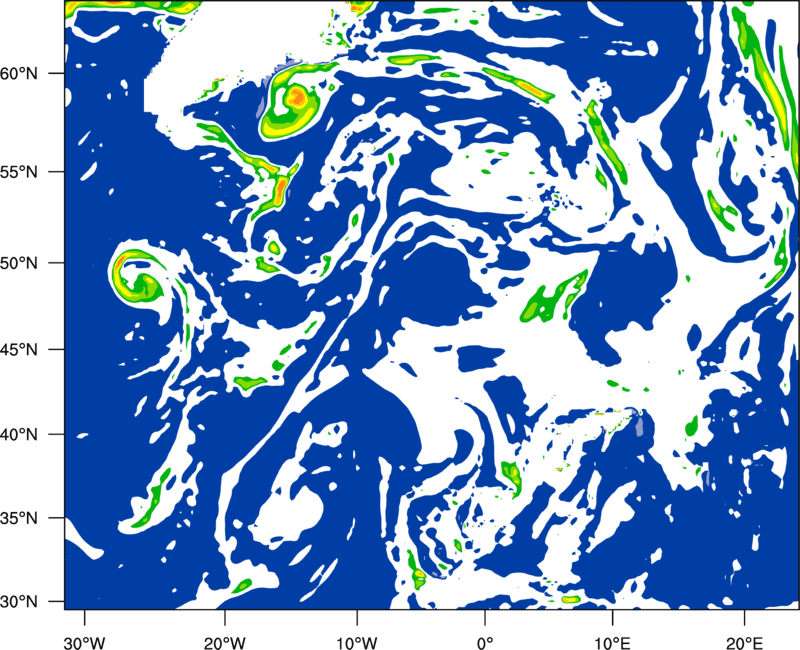The height and width of the screenshot is (650, 800).
Task: Click the 20°E longitude label
Action: click(x=744, y=643)
